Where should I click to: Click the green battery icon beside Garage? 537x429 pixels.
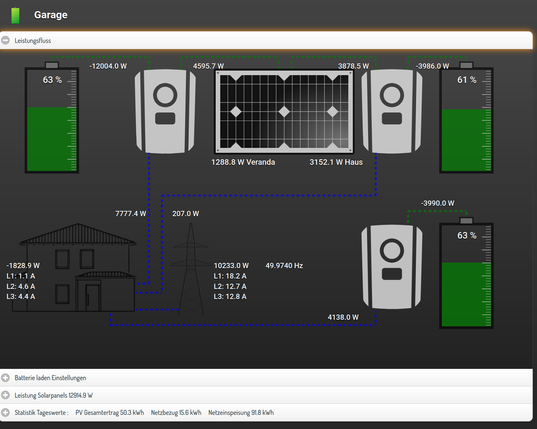coord(15,15)
